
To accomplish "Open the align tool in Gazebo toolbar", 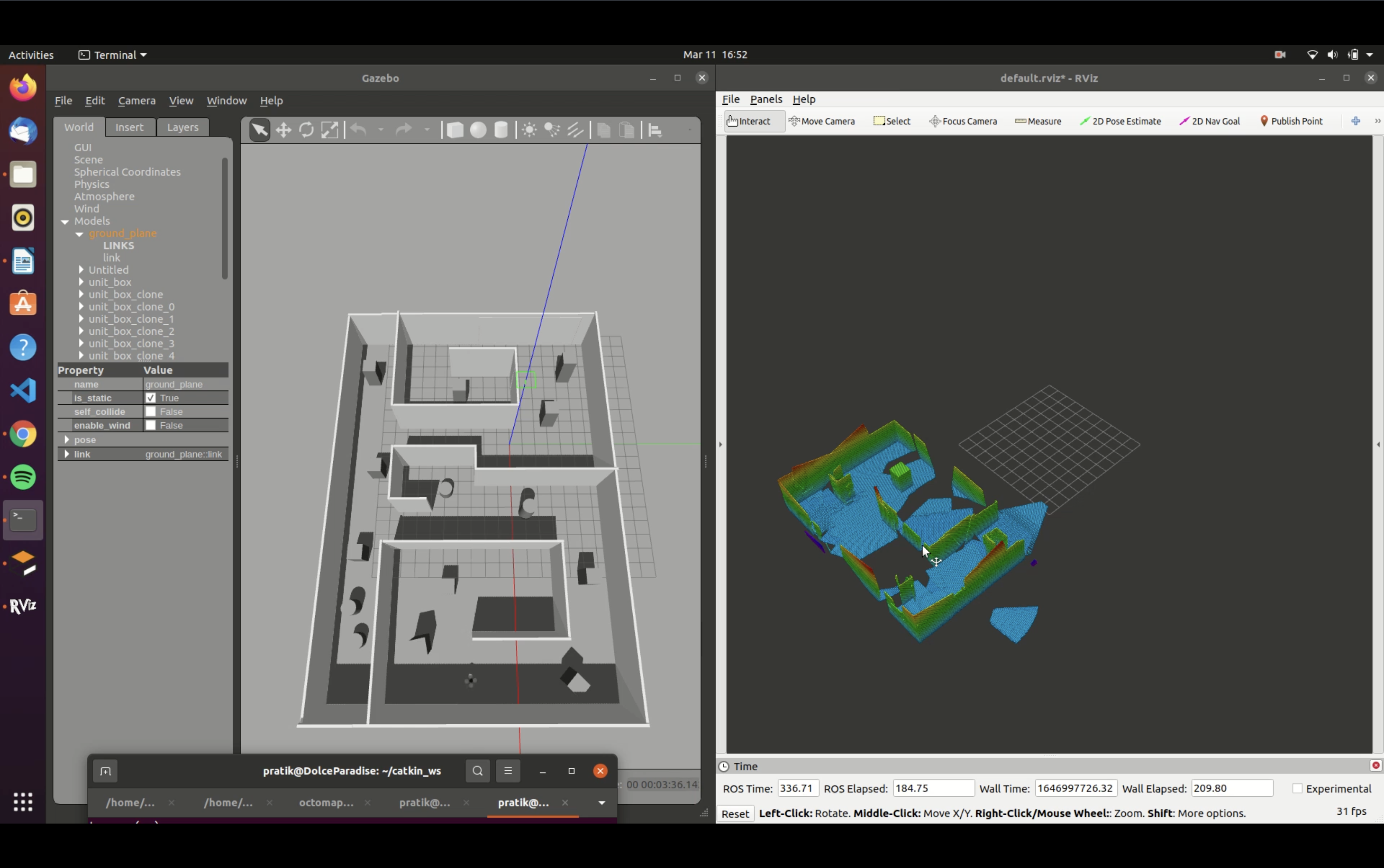I will tap(655, 130).
